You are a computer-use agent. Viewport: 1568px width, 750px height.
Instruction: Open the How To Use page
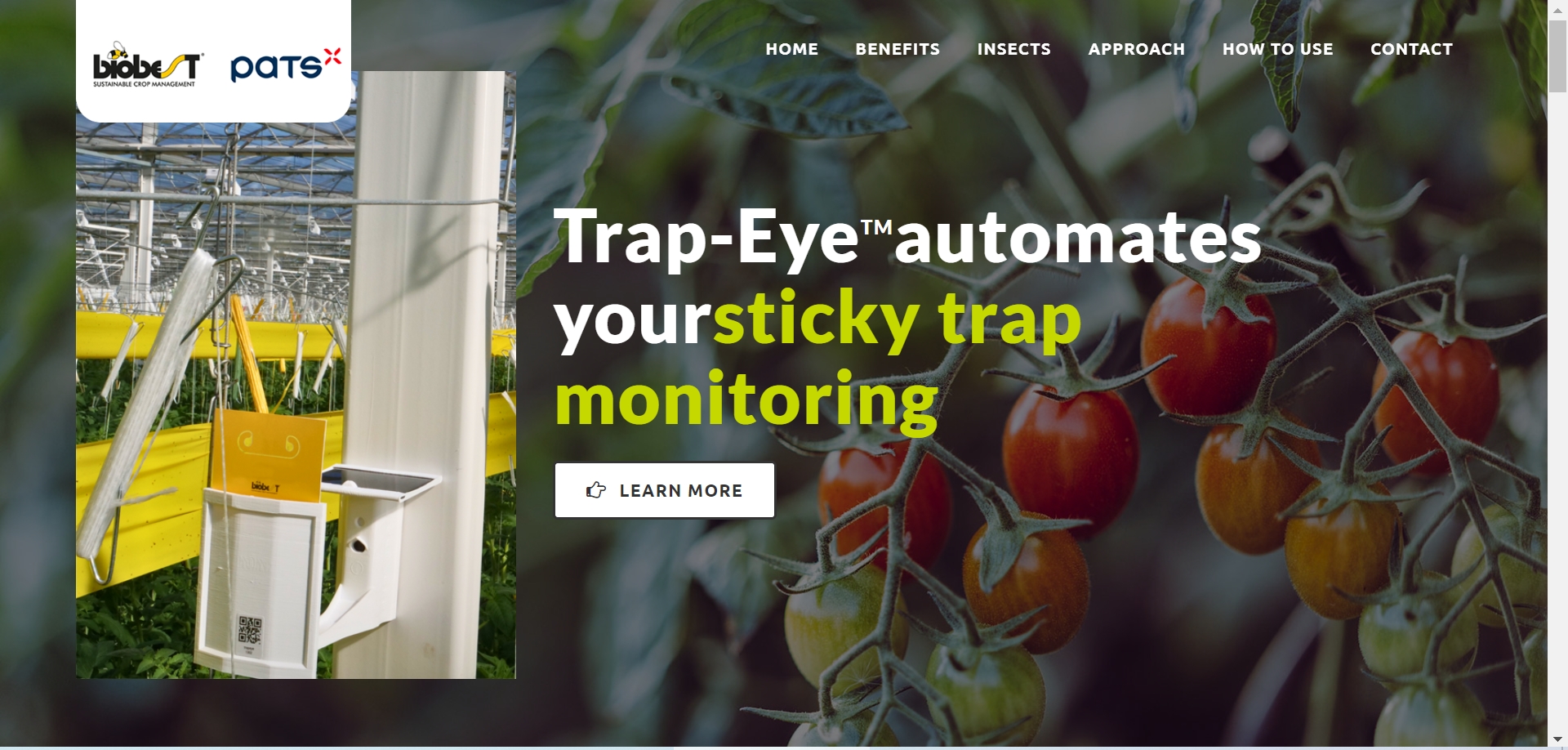pyautogui.click(x=1277, y=49)
